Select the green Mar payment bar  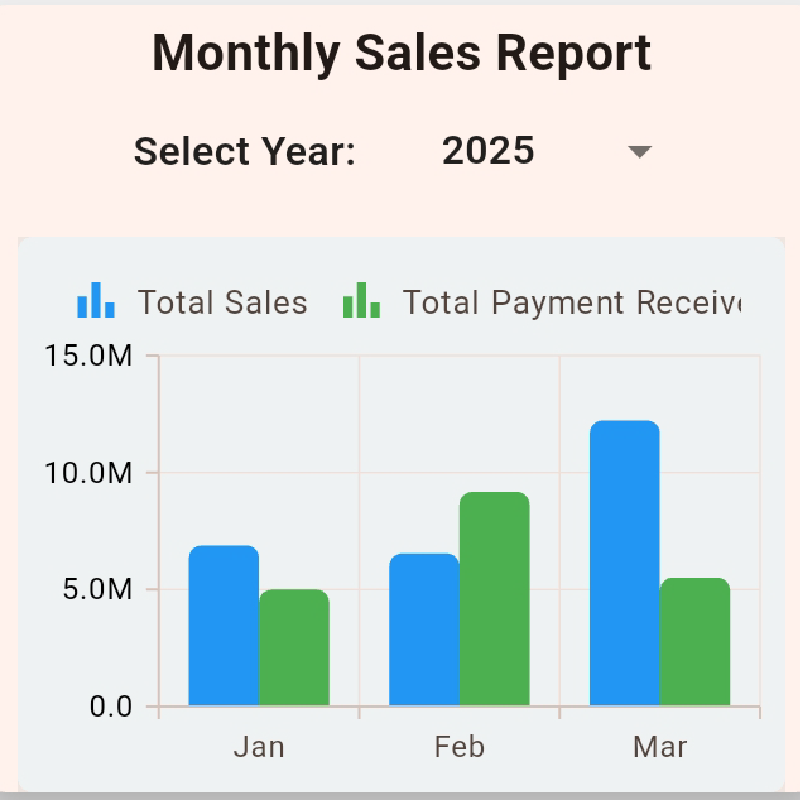coord(695,642)
